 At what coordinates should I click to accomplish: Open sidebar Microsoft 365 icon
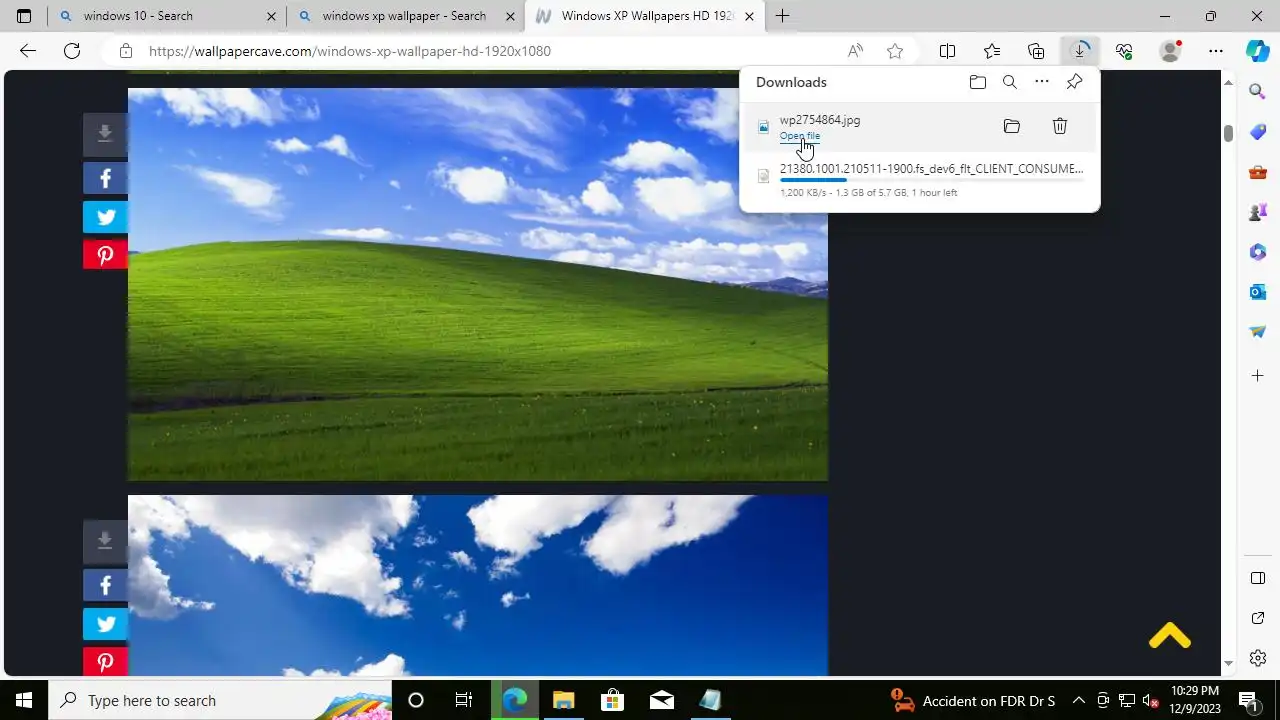pyautogui.click(x=1258, y=252)
